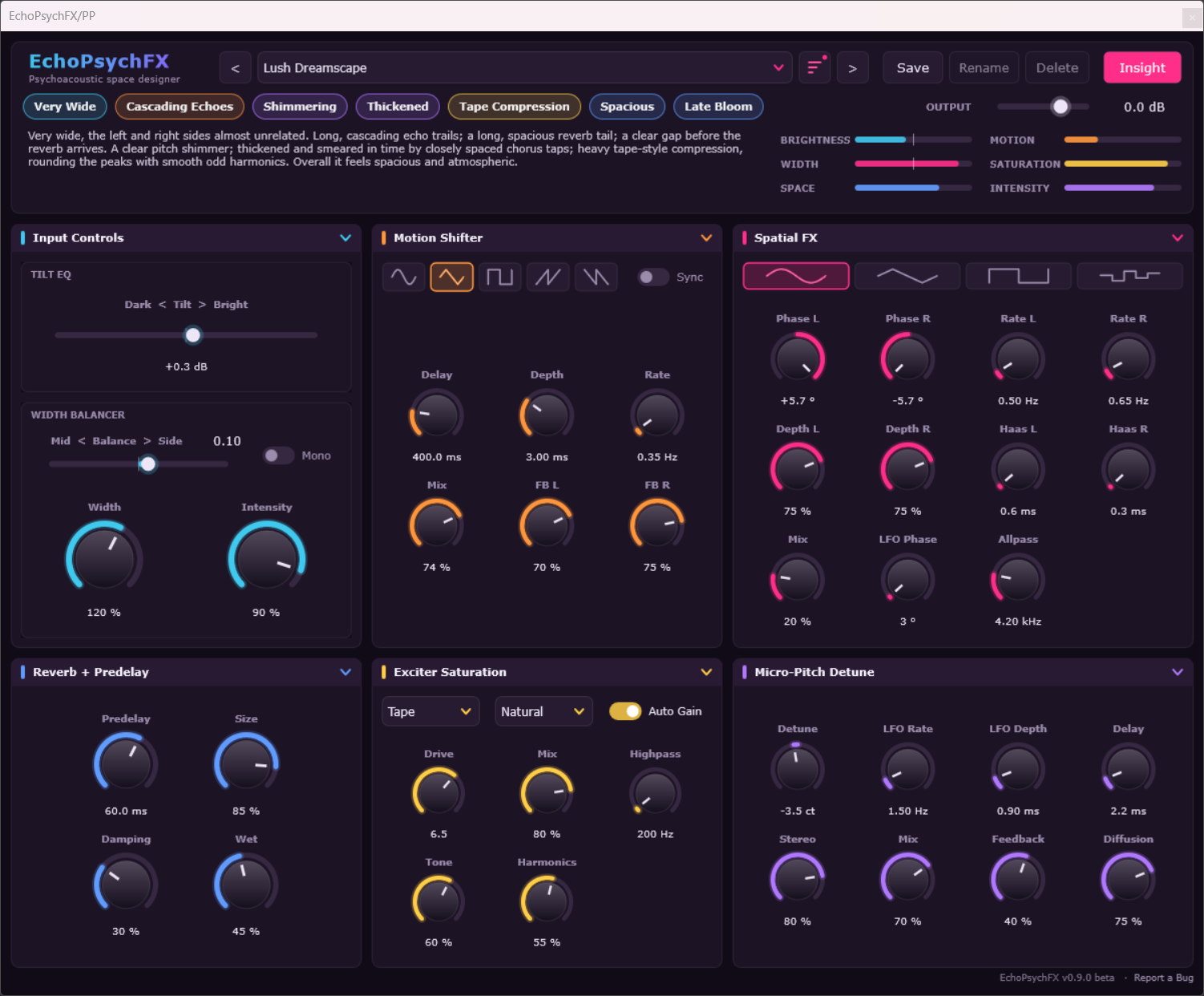Select the Cascading Echoes tag
1204x996 pixels.
180,107
